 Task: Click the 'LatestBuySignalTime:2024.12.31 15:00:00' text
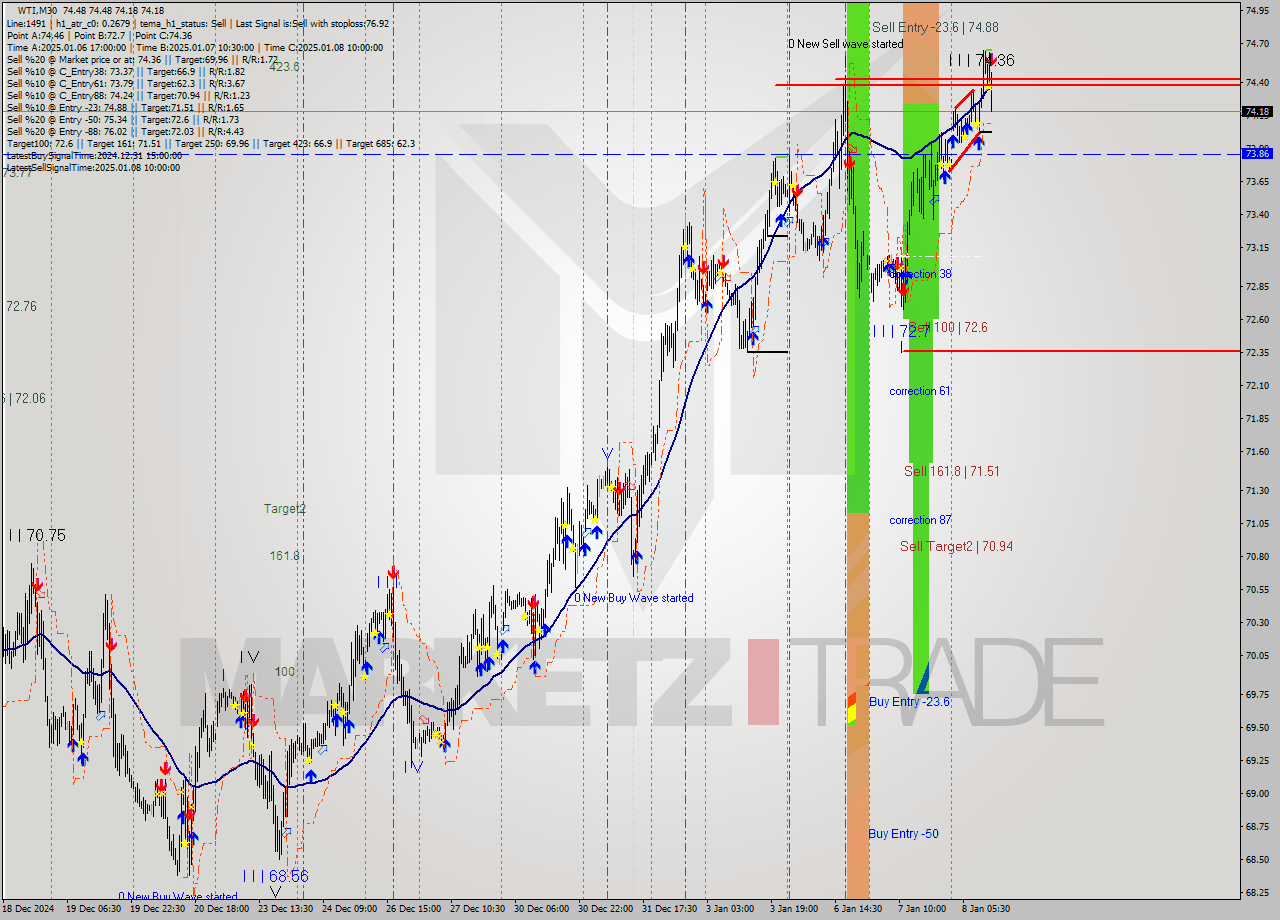click(94, 155)
